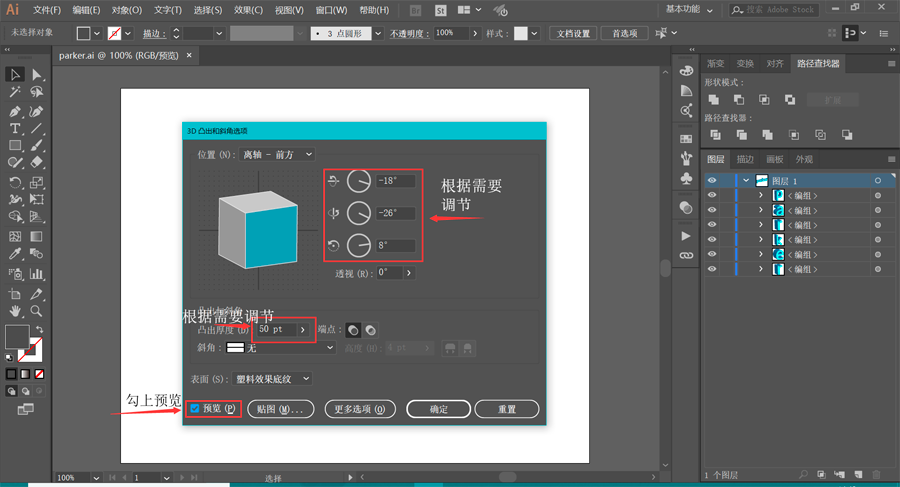Viewport: 900px width, 487px height.
Task: Select the Eraser tool
Action: pos(37,163)
